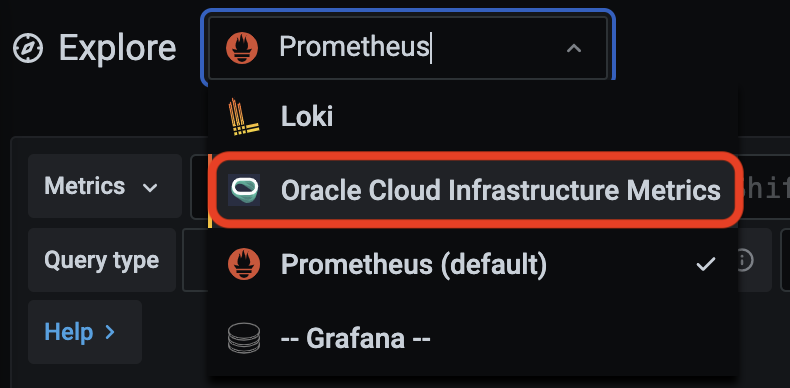Viewport: 790px width, 388px height.
Task: Click the Prometheus flame icon in selector
Action: tap(242, 48)
